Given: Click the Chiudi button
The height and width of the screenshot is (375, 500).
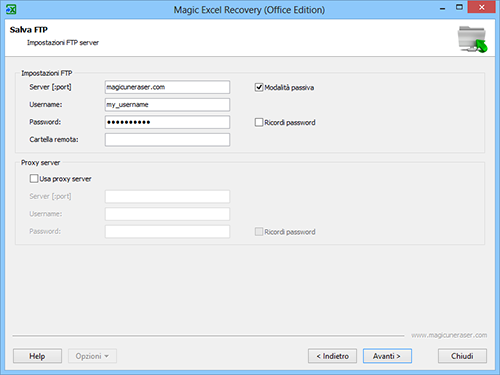Looking at the screenshot, I should coord(462,356).
